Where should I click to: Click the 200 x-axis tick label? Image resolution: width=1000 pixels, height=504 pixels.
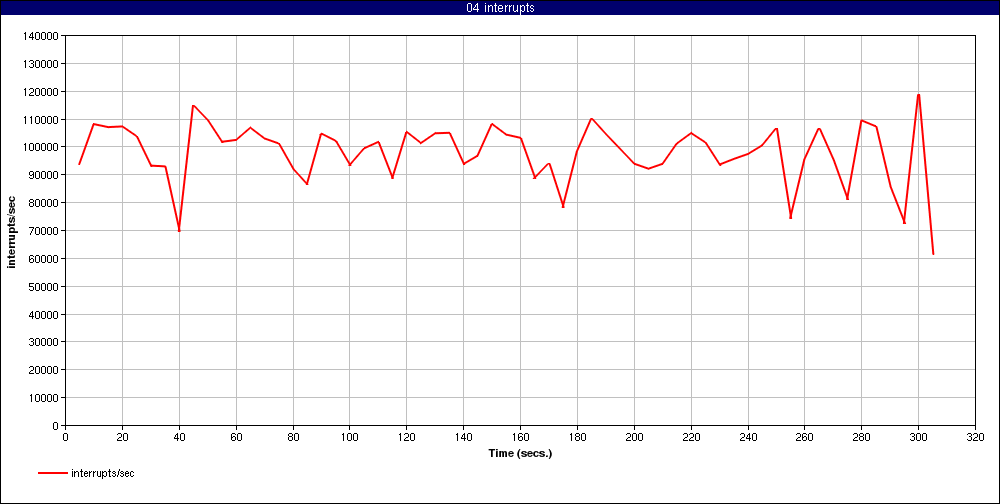point(634,438)
